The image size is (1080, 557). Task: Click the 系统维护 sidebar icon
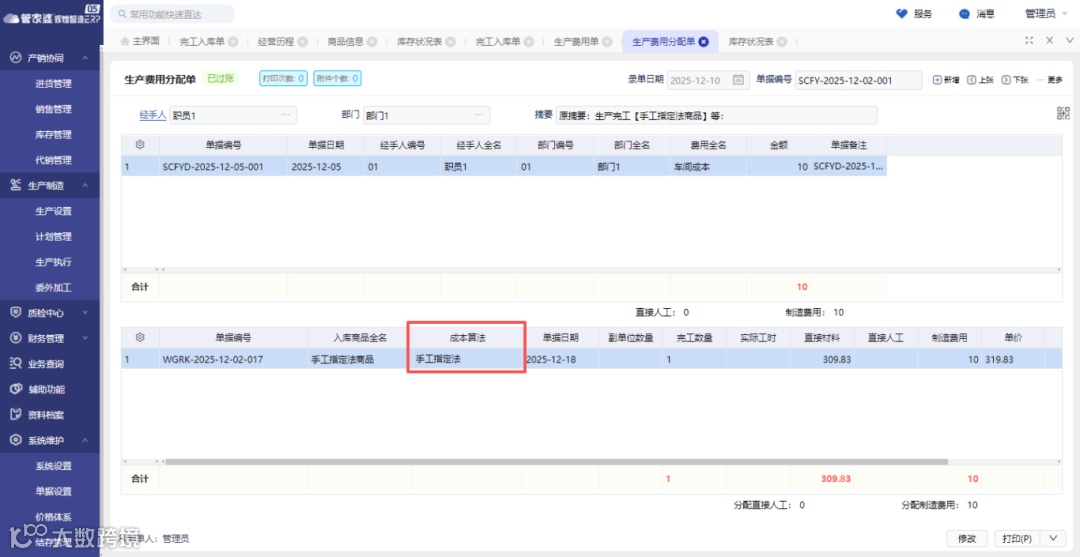(16, 440)
